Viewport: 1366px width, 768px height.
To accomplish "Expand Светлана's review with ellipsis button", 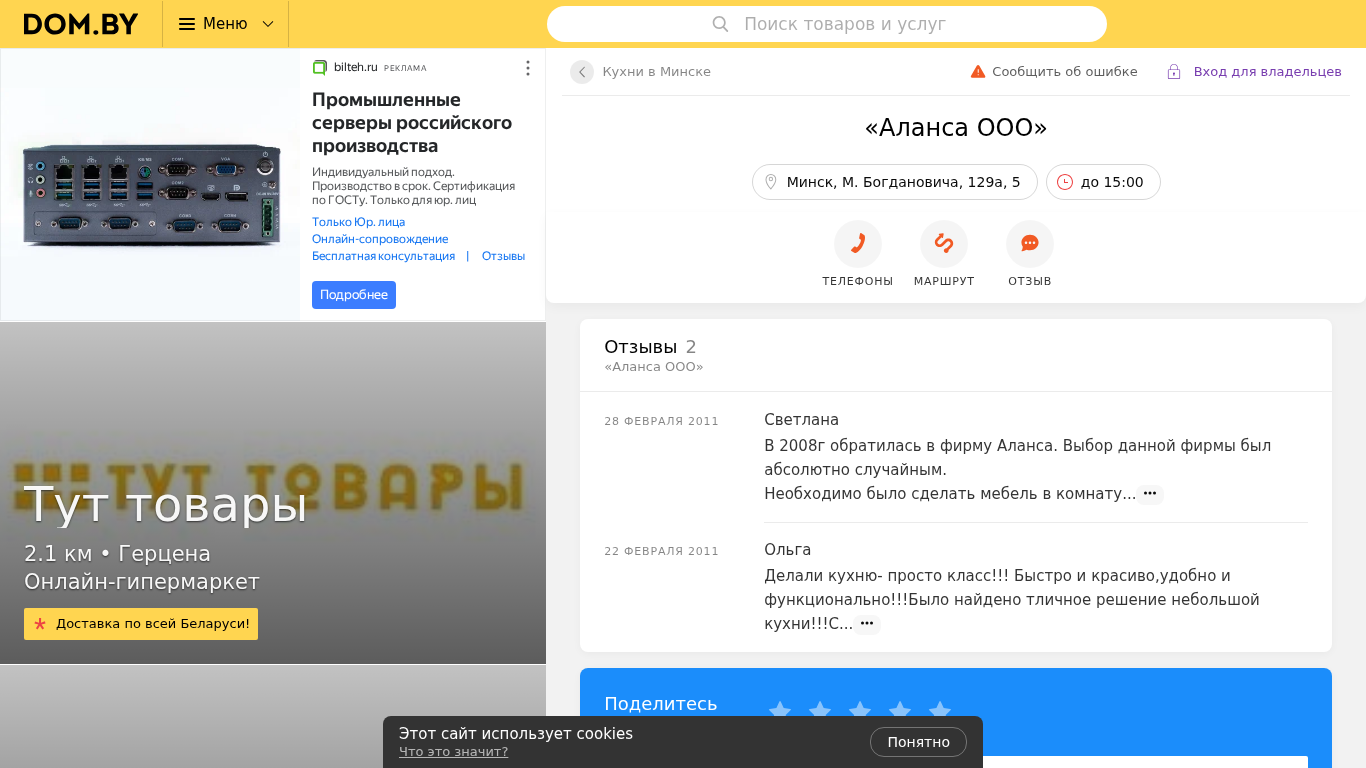I will click(x=1150, y=494).
